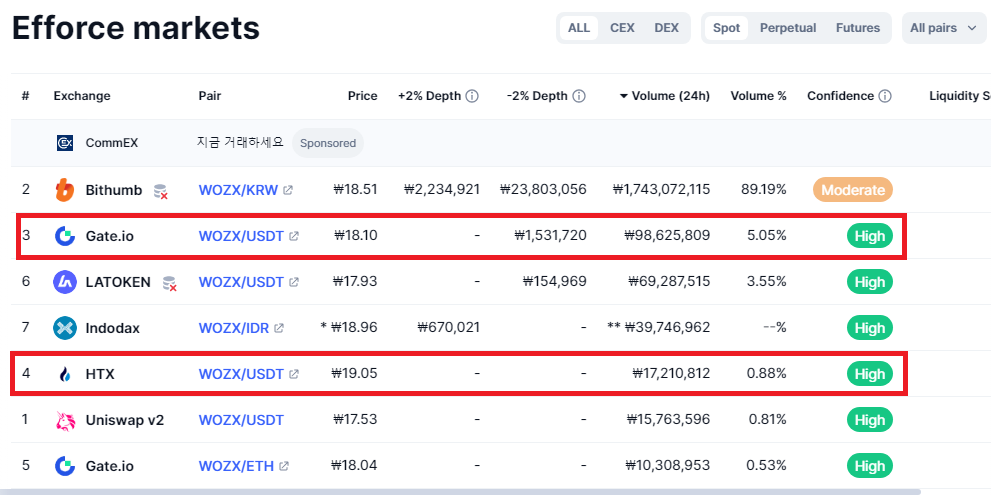Open Gate.io WOZX/USDT pair link

click(x=241, y=236)
